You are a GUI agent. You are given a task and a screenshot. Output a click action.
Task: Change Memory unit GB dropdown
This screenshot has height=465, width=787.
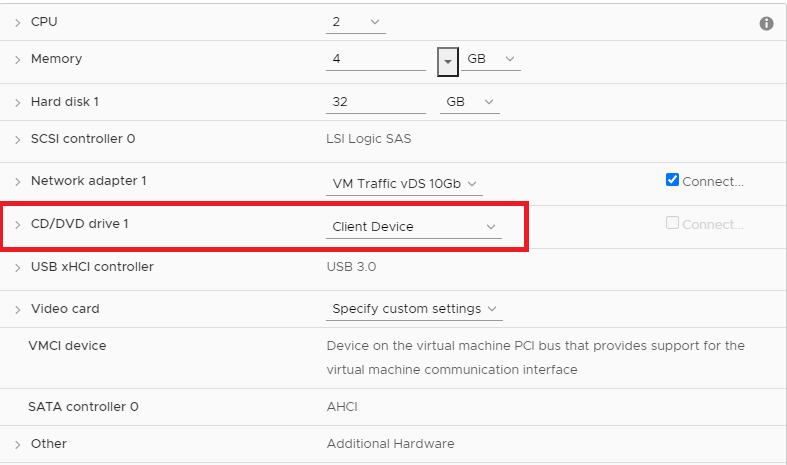click(x=491, y=60)
